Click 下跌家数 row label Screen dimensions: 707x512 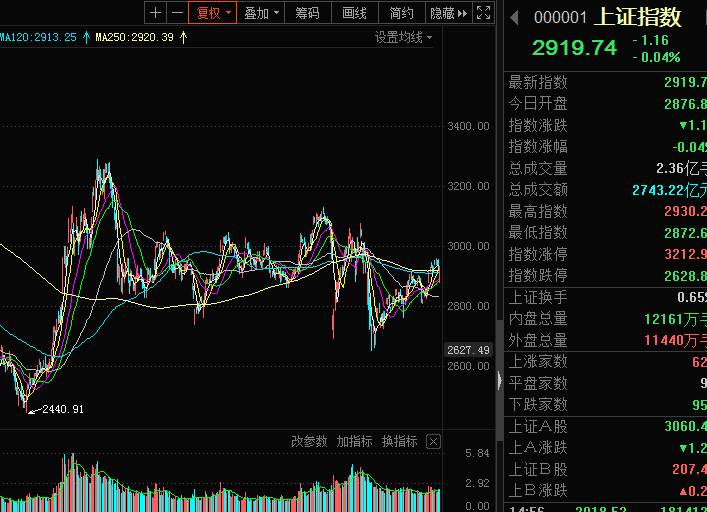[538, 404]
